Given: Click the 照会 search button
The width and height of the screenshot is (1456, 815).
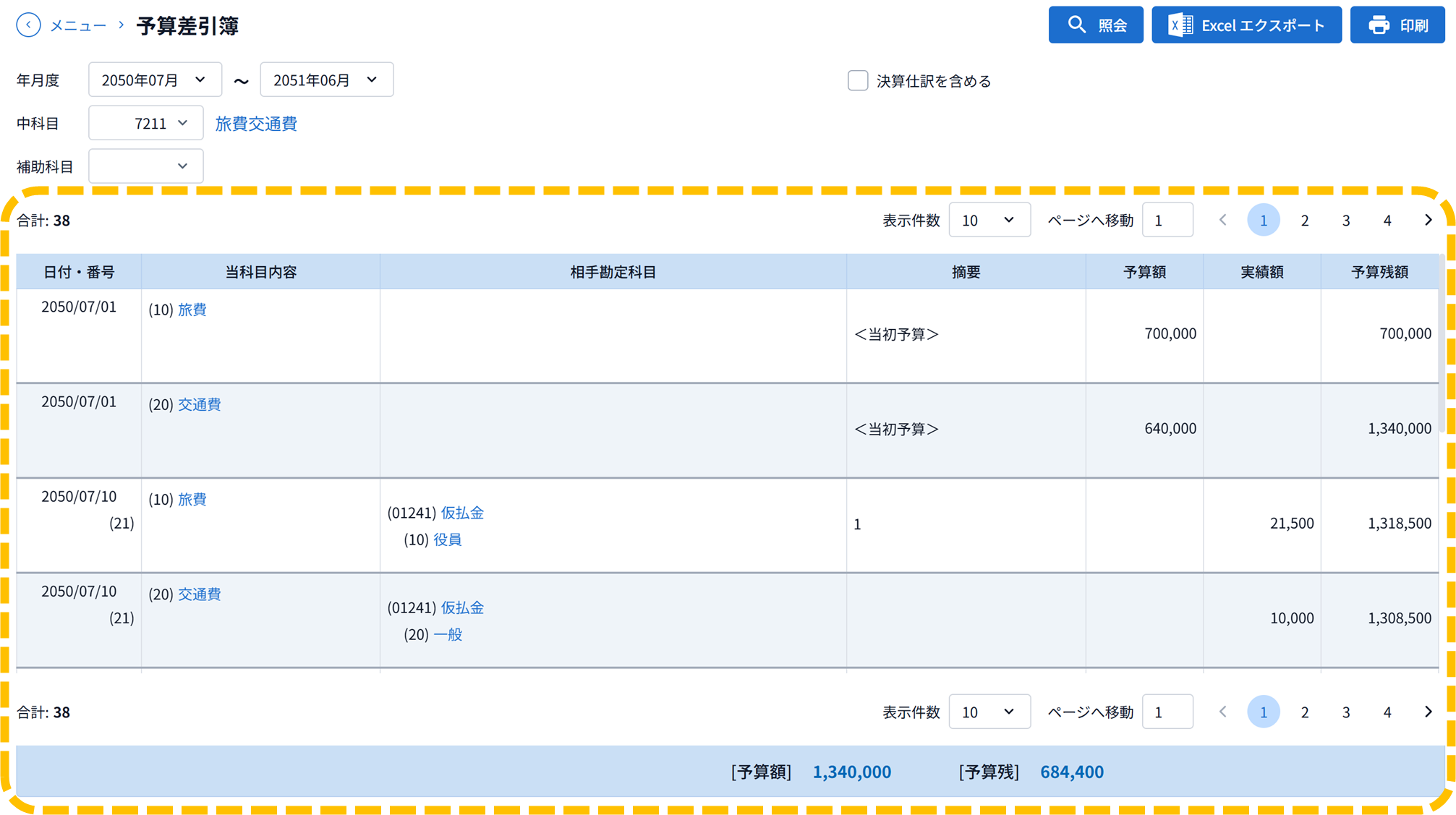Looking at the screenshot, I should tap(1095, 25).
